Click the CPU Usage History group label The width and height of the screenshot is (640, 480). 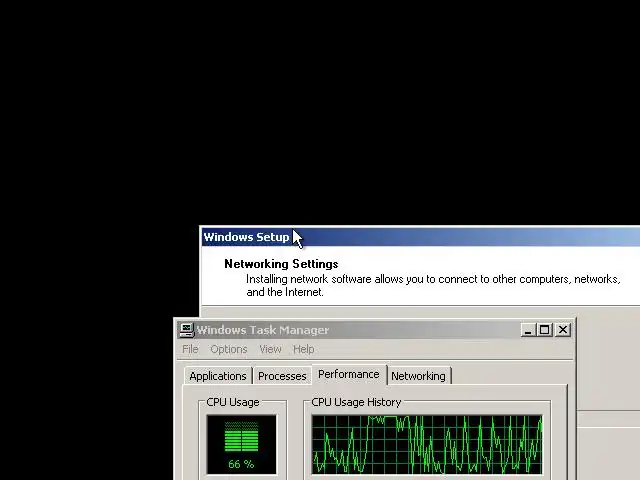(356, 402)
